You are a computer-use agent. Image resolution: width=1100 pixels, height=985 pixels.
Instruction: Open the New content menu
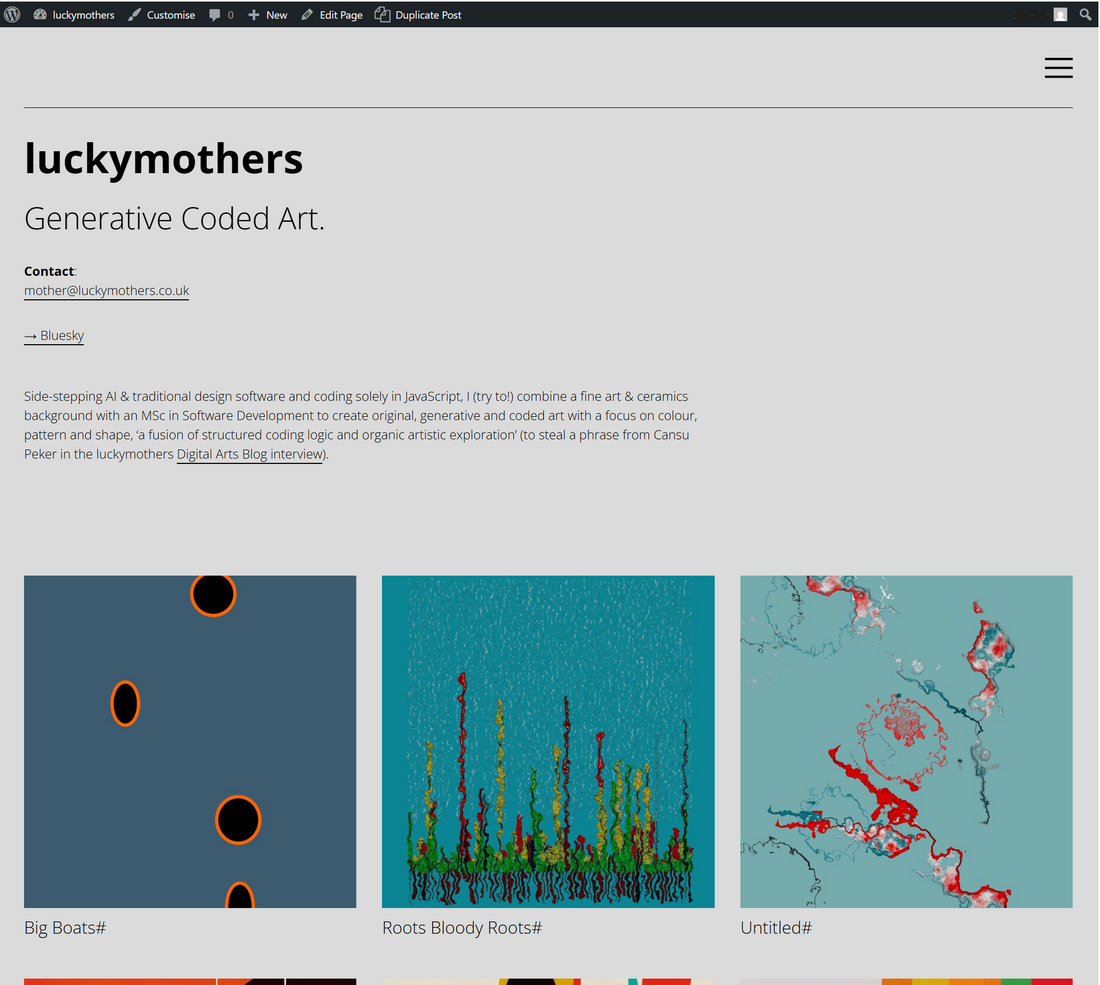[x=268, y=15]
